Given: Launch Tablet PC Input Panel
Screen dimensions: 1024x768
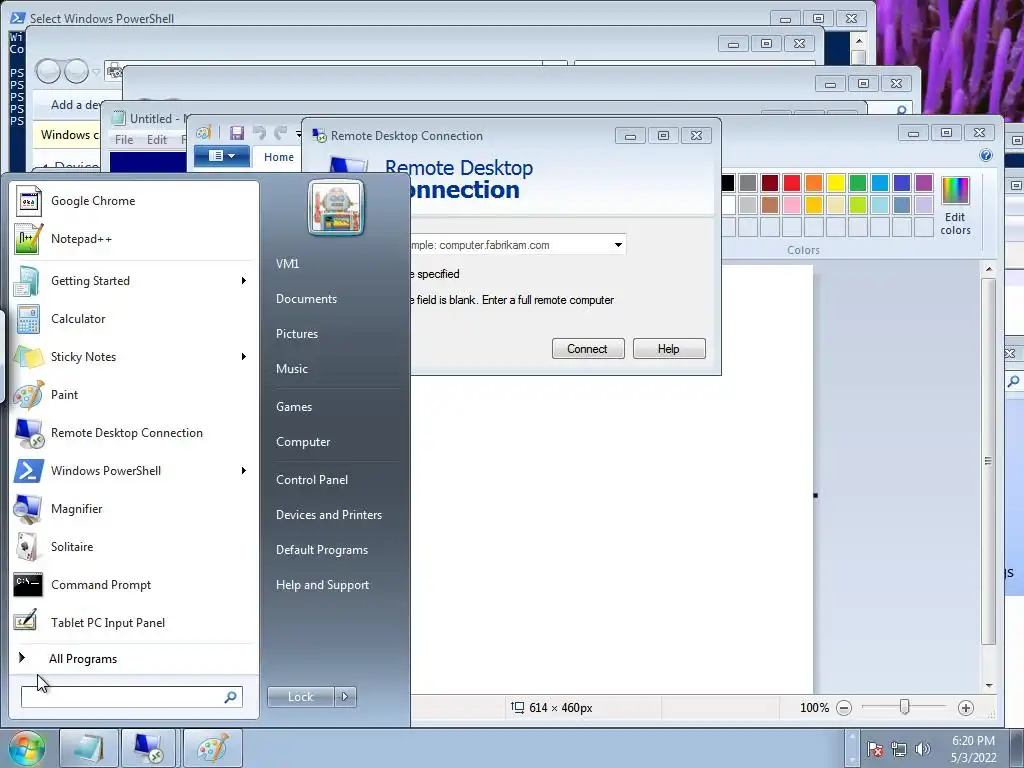Looking at the screenshot, I should pos(135,622).
